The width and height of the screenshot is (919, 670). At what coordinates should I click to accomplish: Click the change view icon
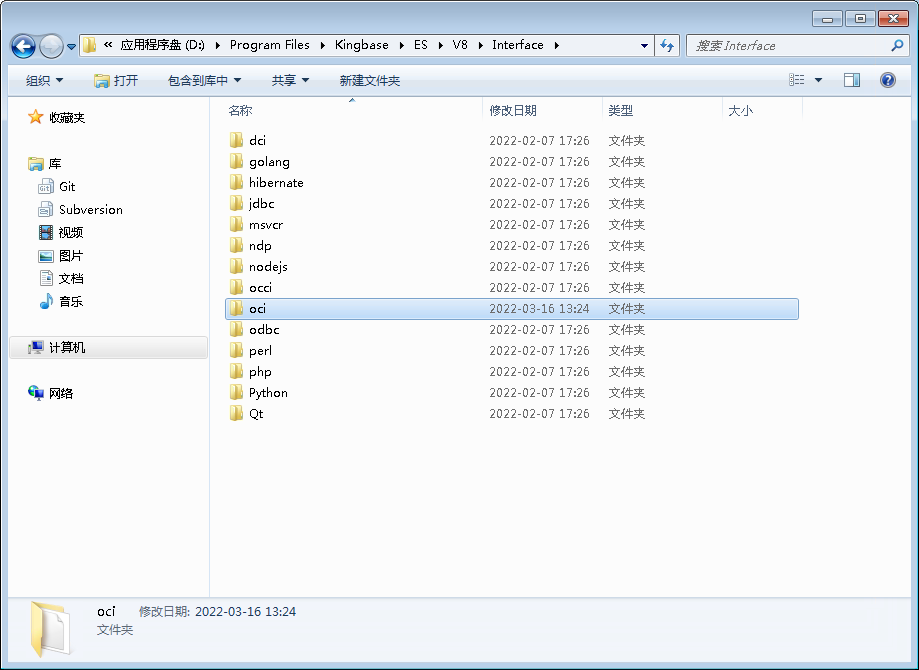click(797, 80)
